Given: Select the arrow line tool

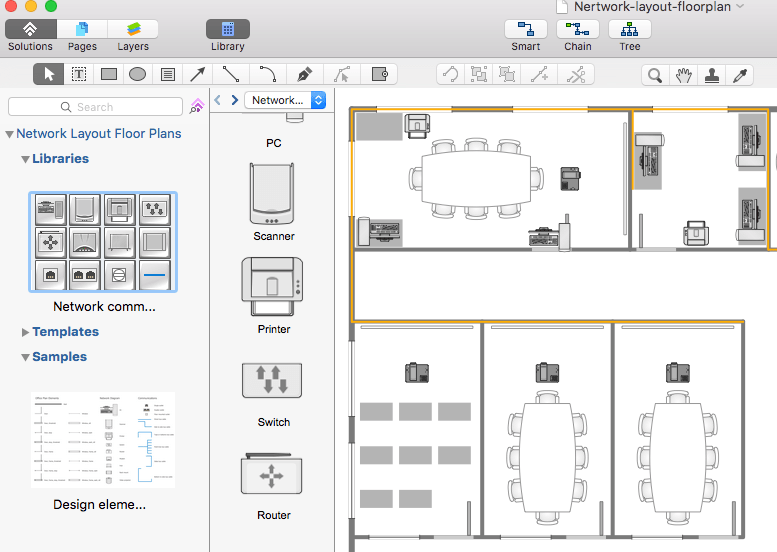Looking at the screenshot, I should [x=198, y=74].
